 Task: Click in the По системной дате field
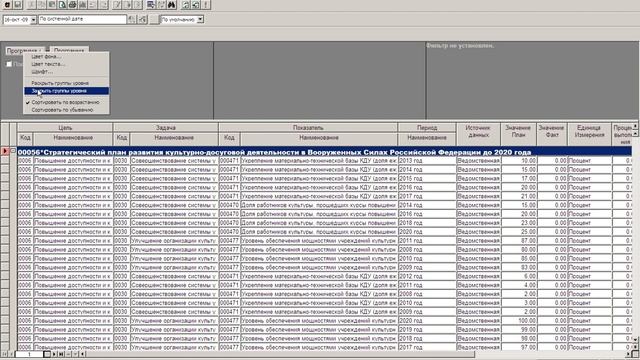click(x=82, y=19)
